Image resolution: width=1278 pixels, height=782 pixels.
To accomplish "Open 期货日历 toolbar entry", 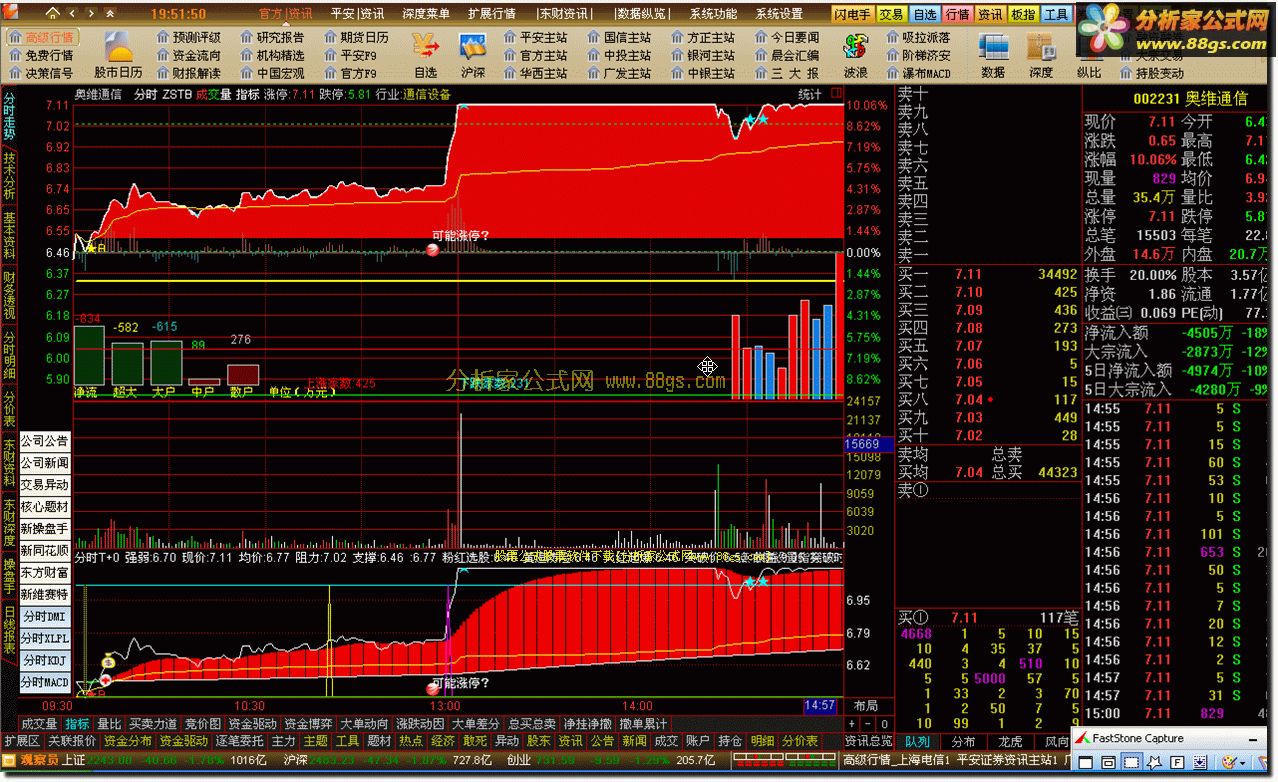I will click(357, 37).
